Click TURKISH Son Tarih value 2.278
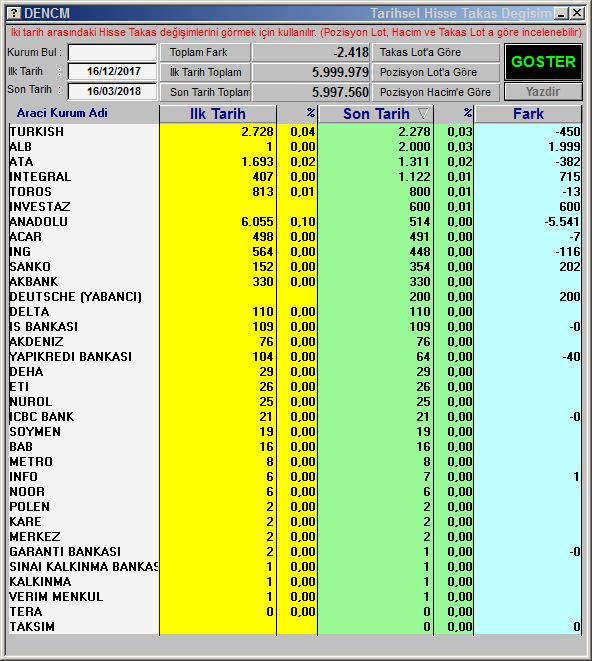Image resolution: width=592 pixels, height=661 pixels. pos(414,132)
